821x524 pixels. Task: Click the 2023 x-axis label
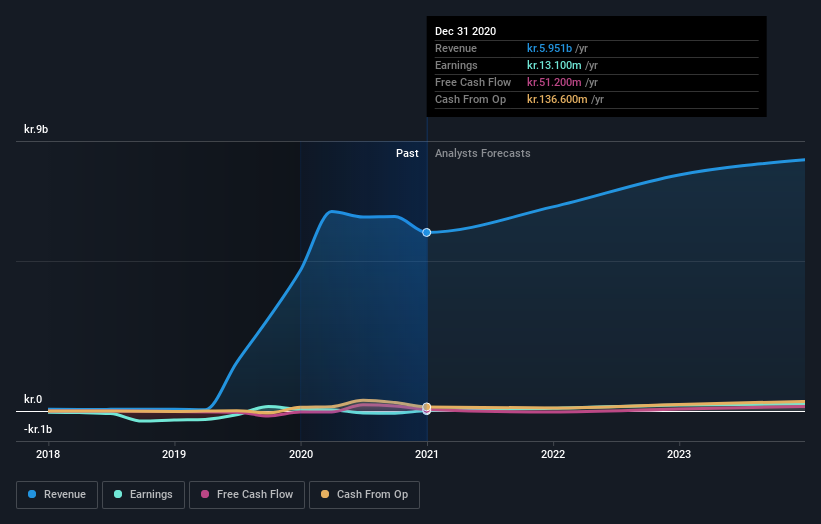tap(679, 454)
